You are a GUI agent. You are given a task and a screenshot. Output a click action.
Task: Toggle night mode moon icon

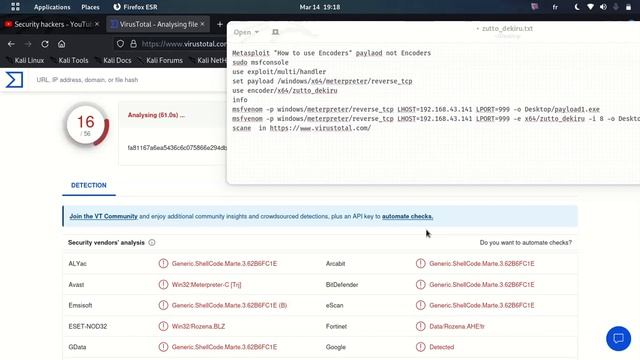[577, 7]
